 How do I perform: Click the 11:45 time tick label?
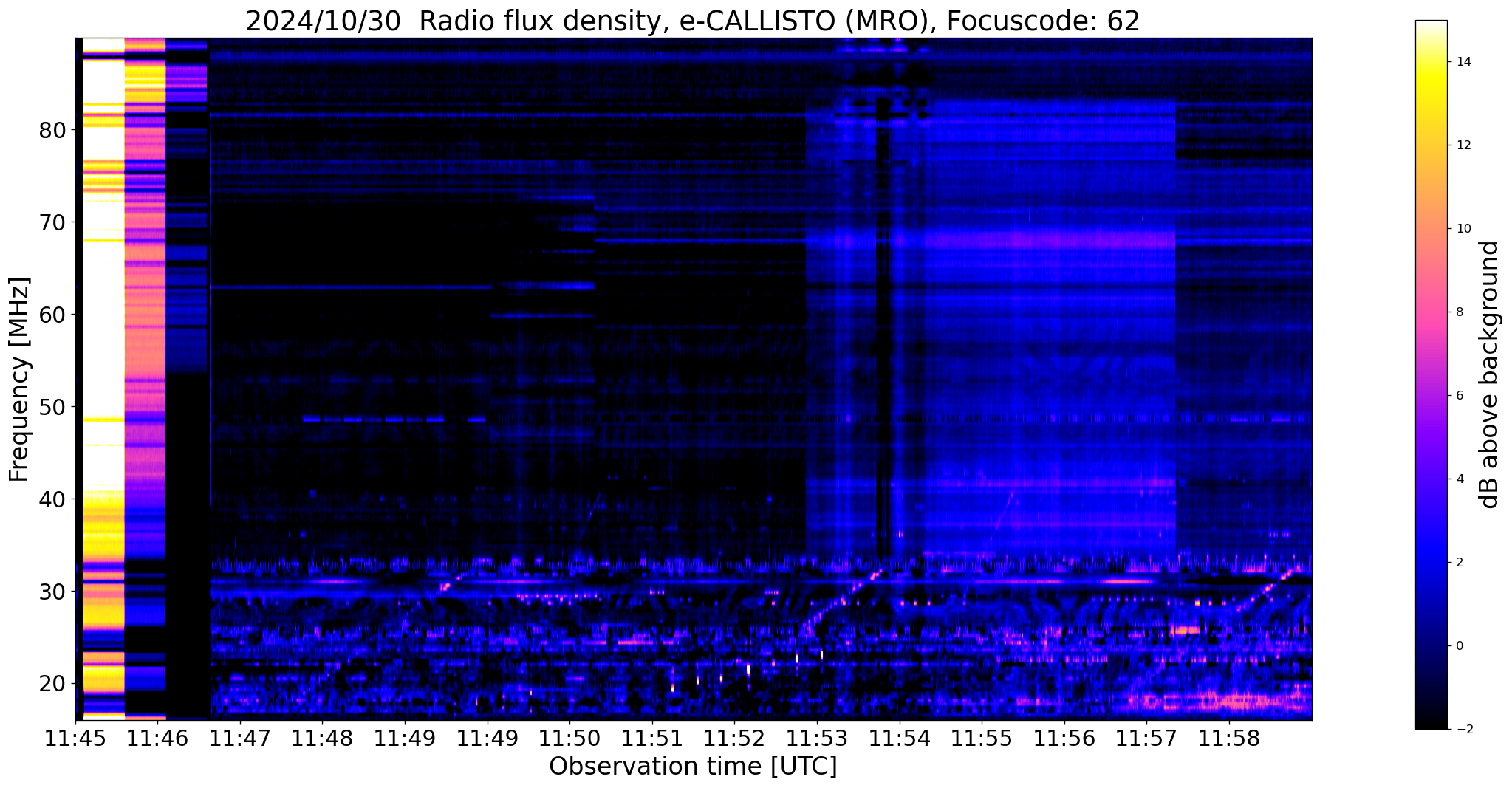75,739
